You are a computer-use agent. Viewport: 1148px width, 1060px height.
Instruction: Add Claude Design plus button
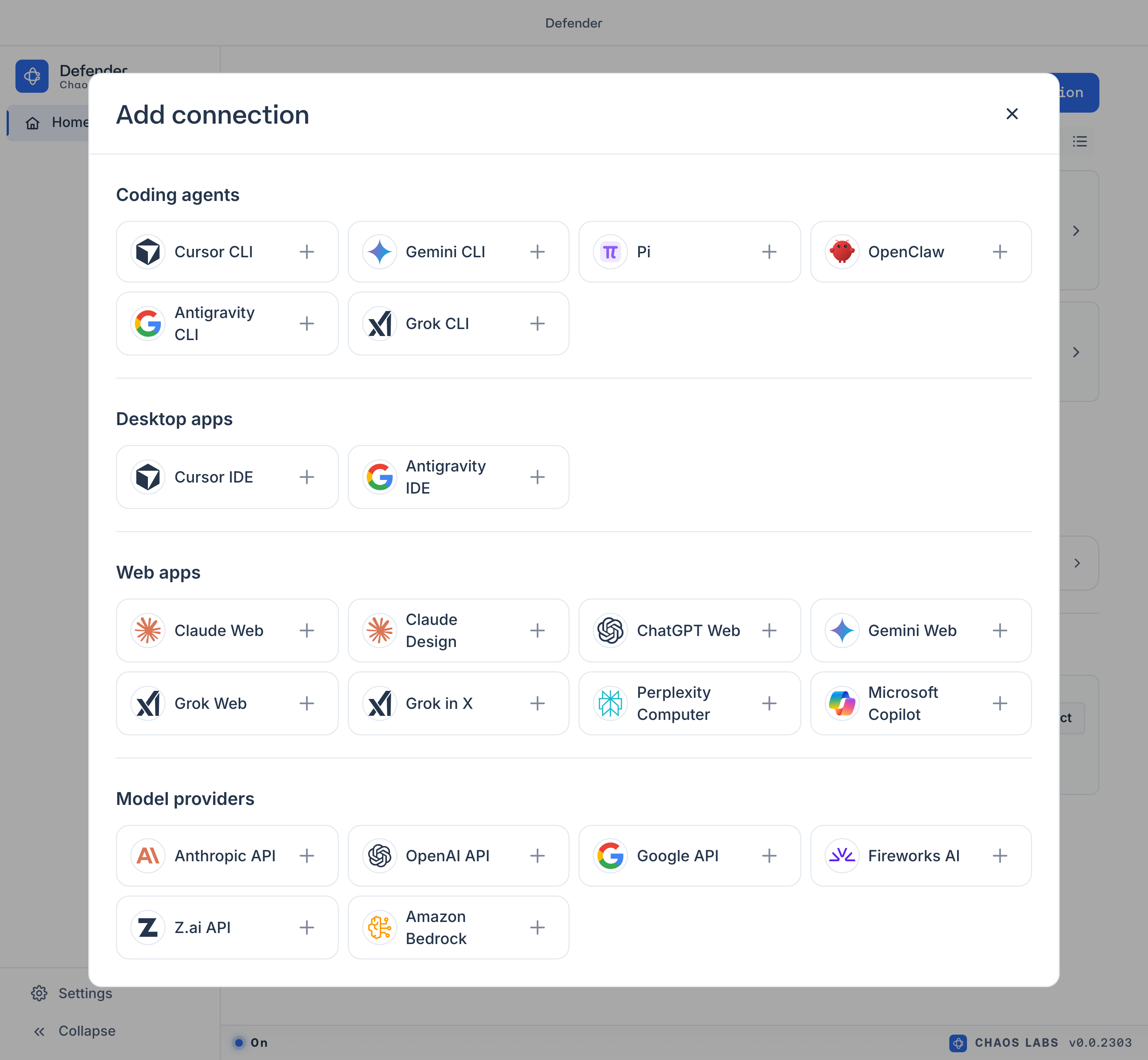tap(537, 630)
